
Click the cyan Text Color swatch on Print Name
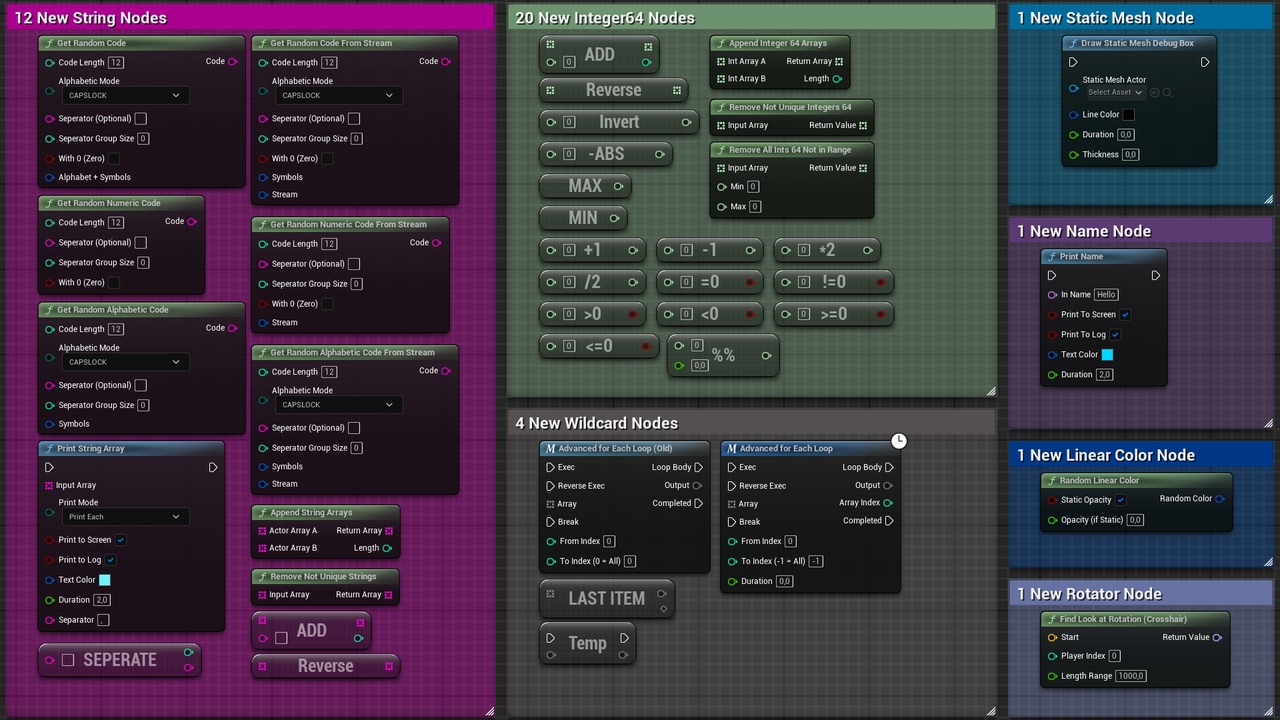1107,354
